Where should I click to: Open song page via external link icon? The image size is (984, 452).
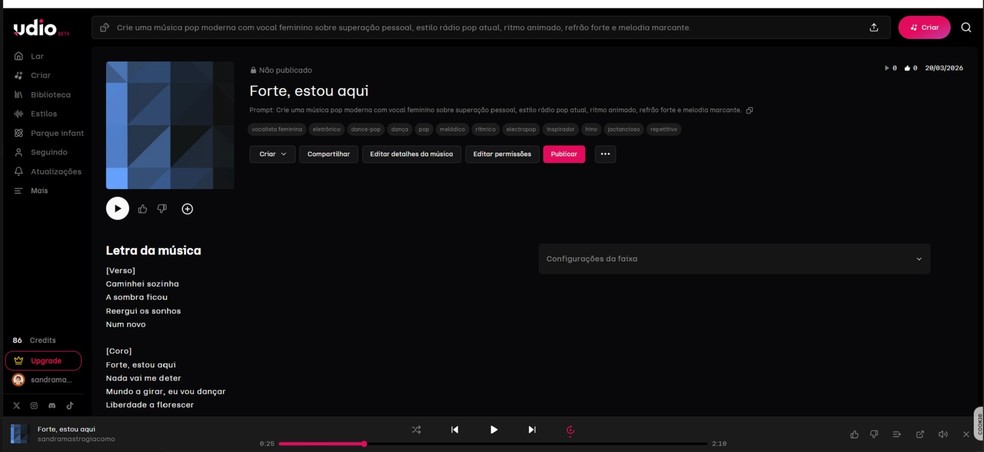coord(920,434)
